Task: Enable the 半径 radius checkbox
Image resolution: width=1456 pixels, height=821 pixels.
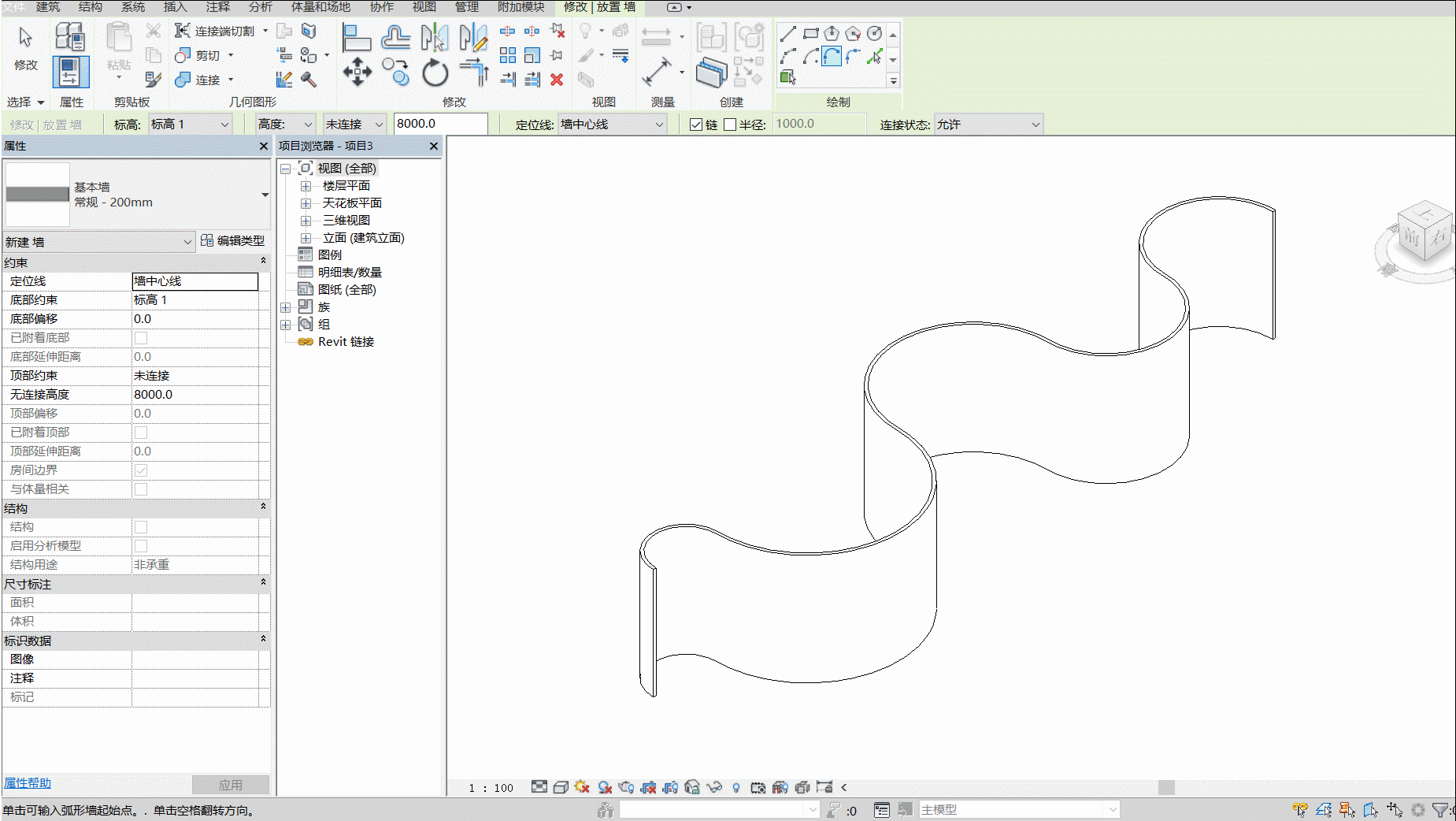Action: (x=730, y=124)
